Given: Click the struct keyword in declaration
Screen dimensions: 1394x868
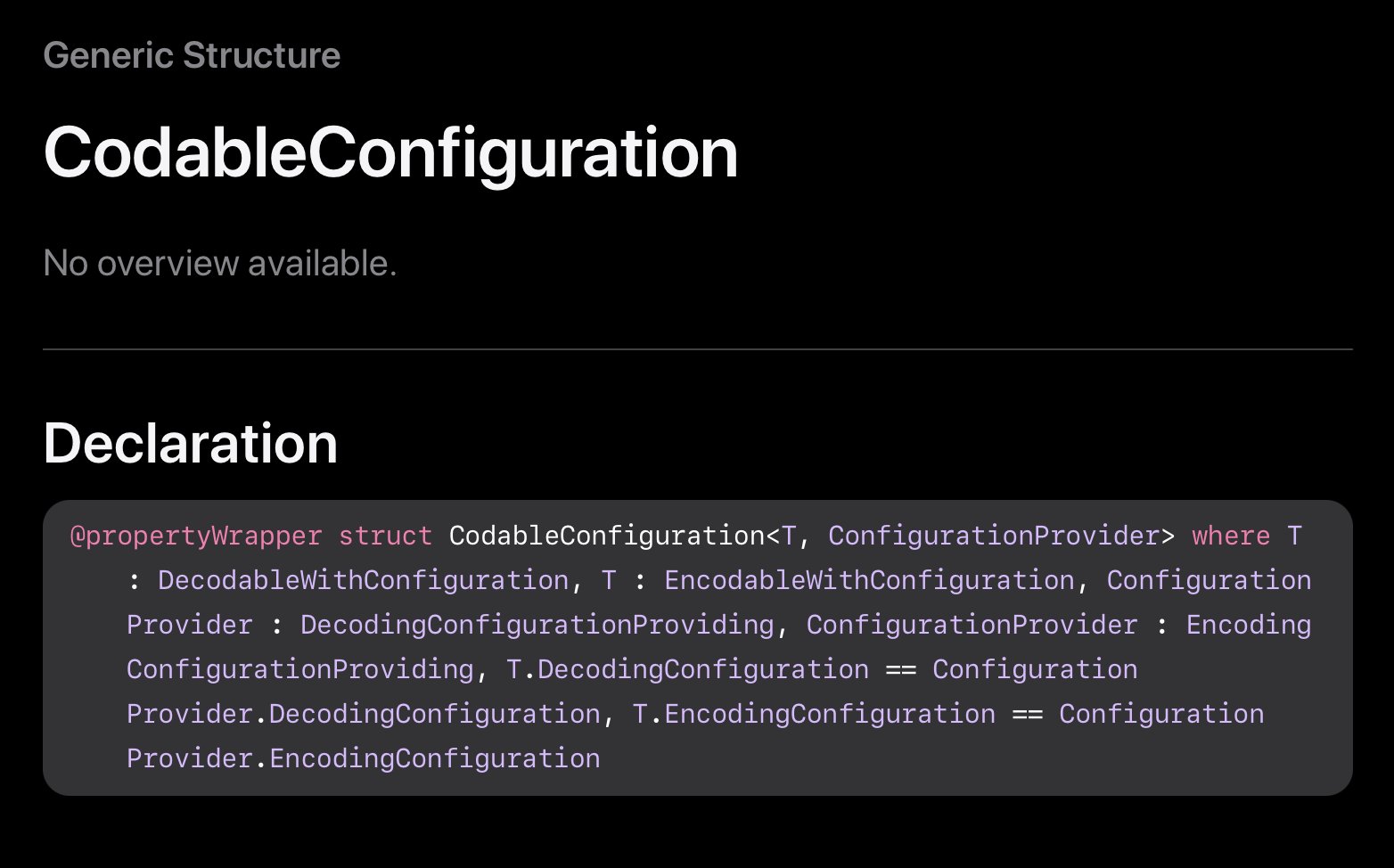Looking at the screenshot, I should (x=385, y=536).
